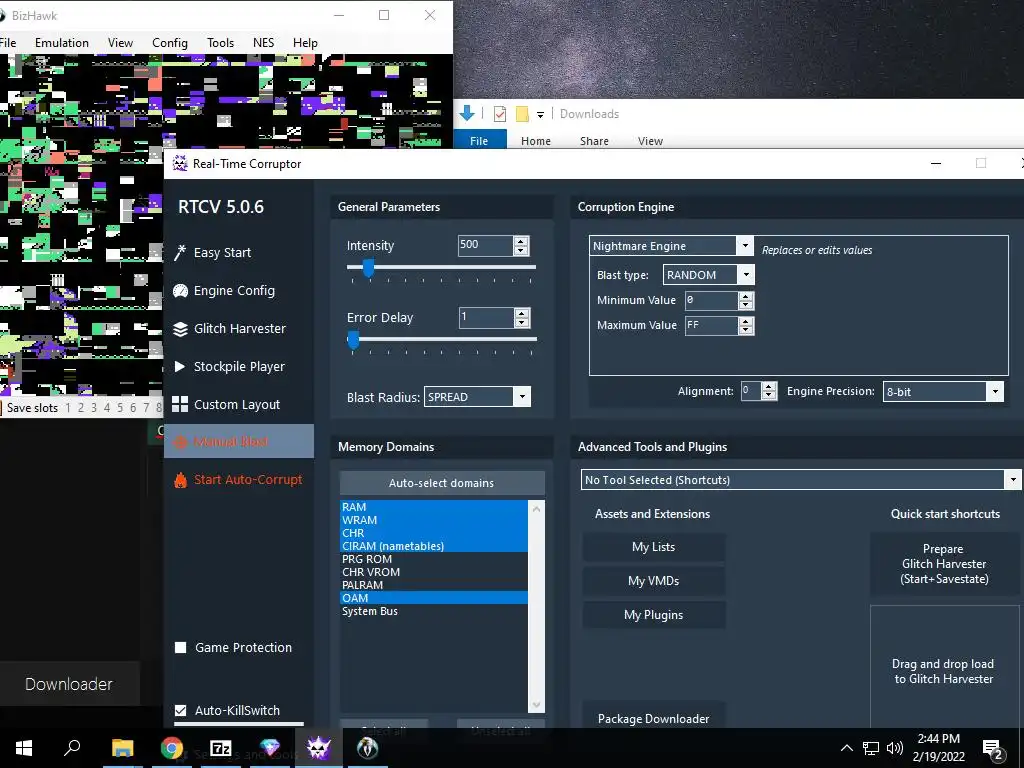Select CIRAM (nametables) domain

click(x=434, y=546)
